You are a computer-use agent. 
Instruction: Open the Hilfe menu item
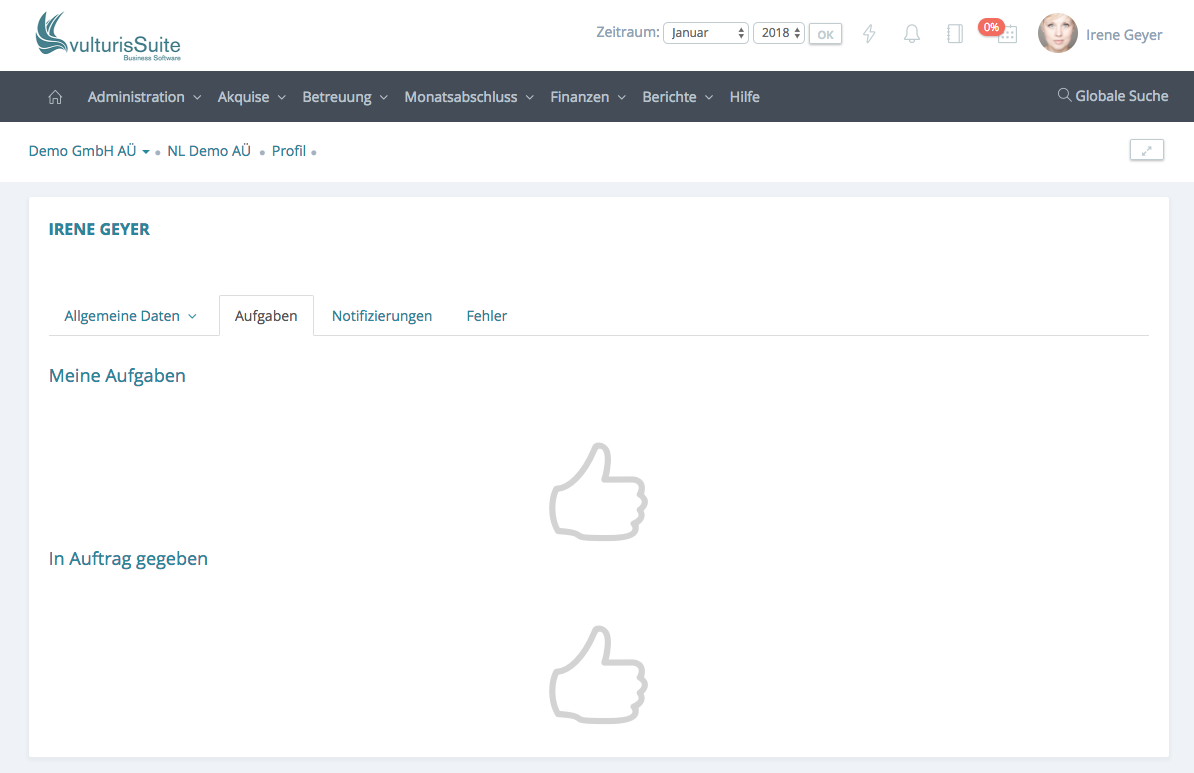pos(744,97)
